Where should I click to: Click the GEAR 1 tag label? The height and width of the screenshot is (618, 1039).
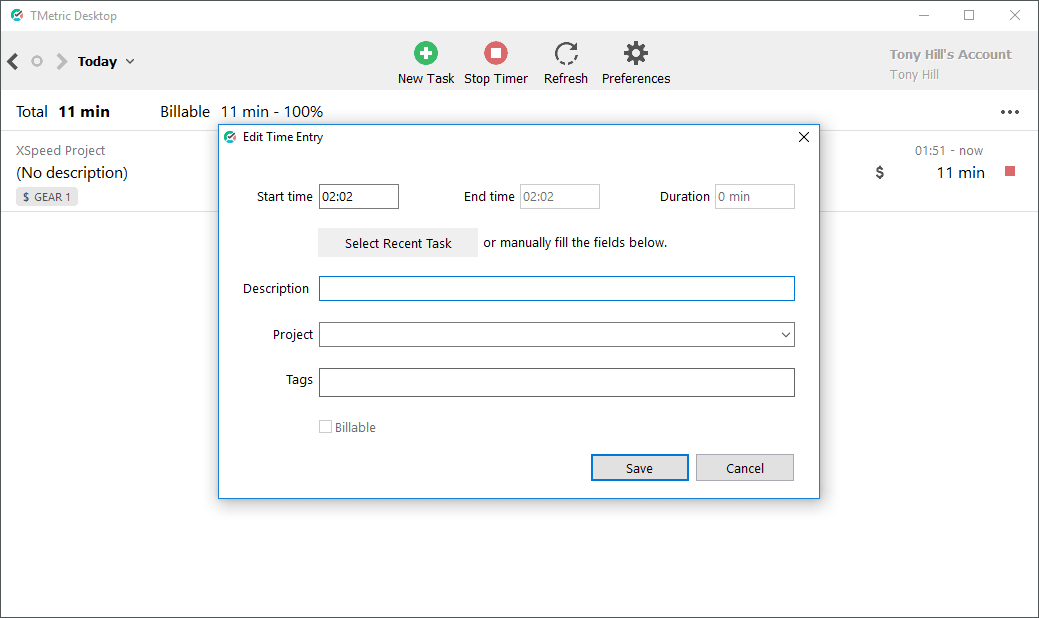click(x=47, y=197)
